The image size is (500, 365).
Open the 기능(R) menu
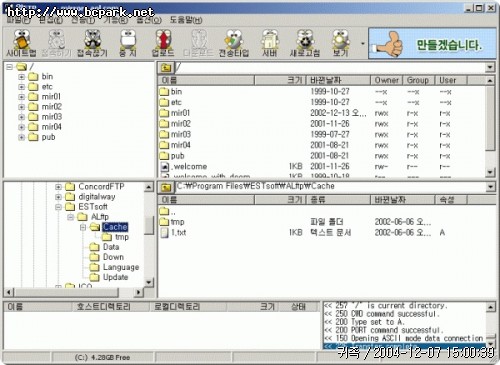click(115, 20)
